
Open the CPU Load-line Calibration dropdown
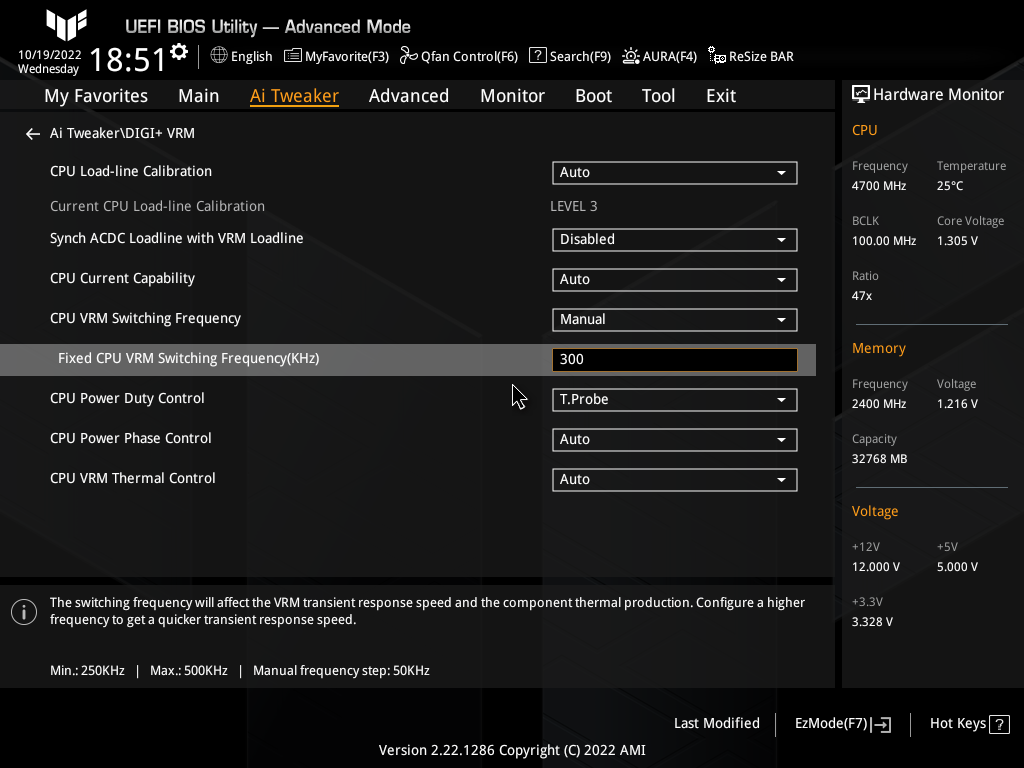point(674,172)
